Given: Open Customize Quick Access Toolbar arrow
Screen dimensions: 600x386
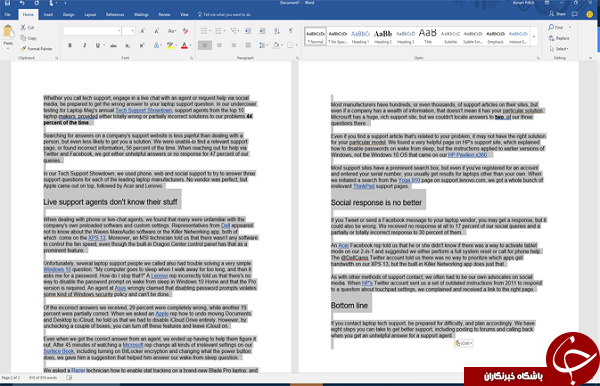Looking at the screenshot, I should point(65,3).
